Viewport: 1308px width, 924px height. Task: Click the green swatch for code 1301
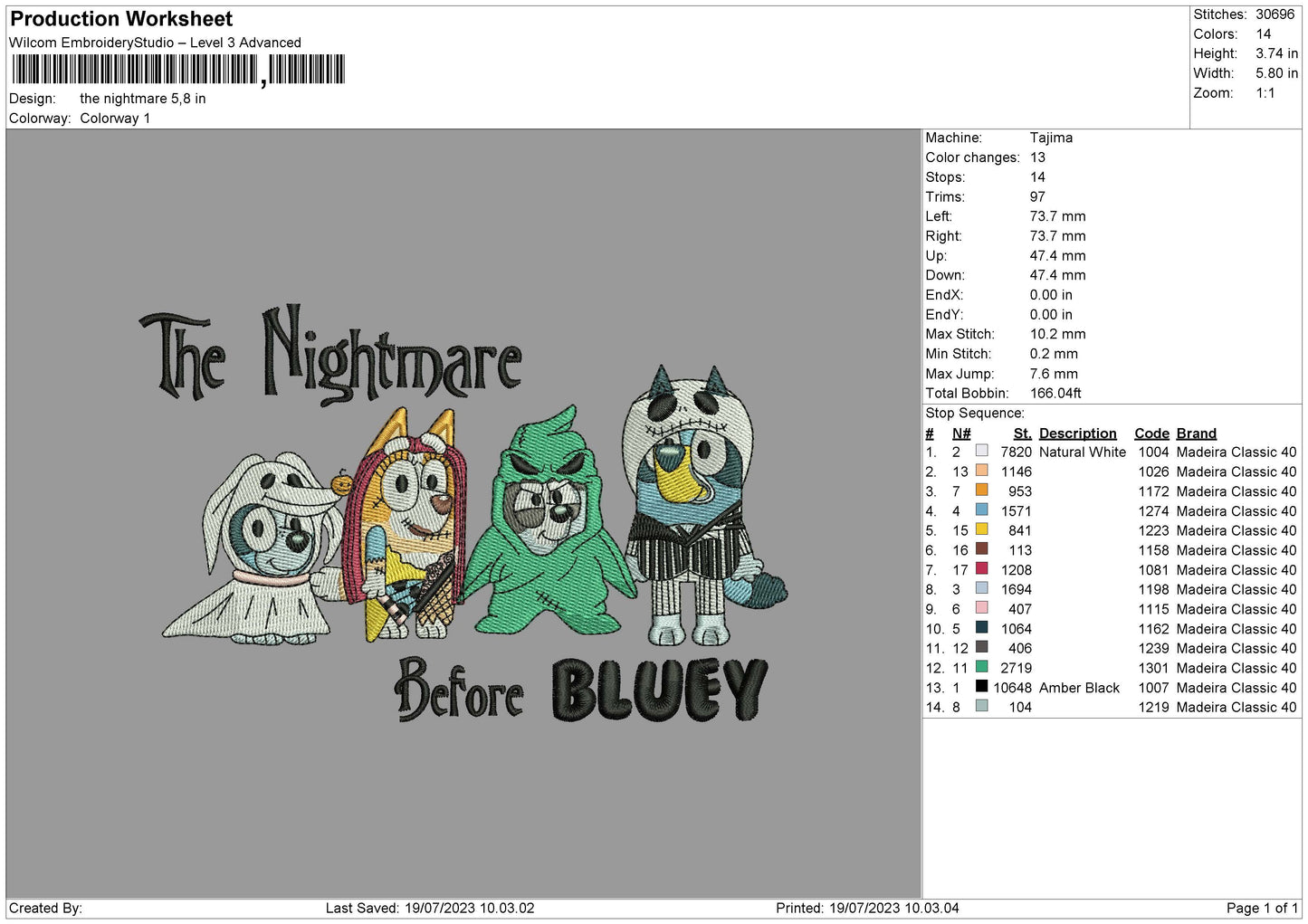(x=981, y=667)
